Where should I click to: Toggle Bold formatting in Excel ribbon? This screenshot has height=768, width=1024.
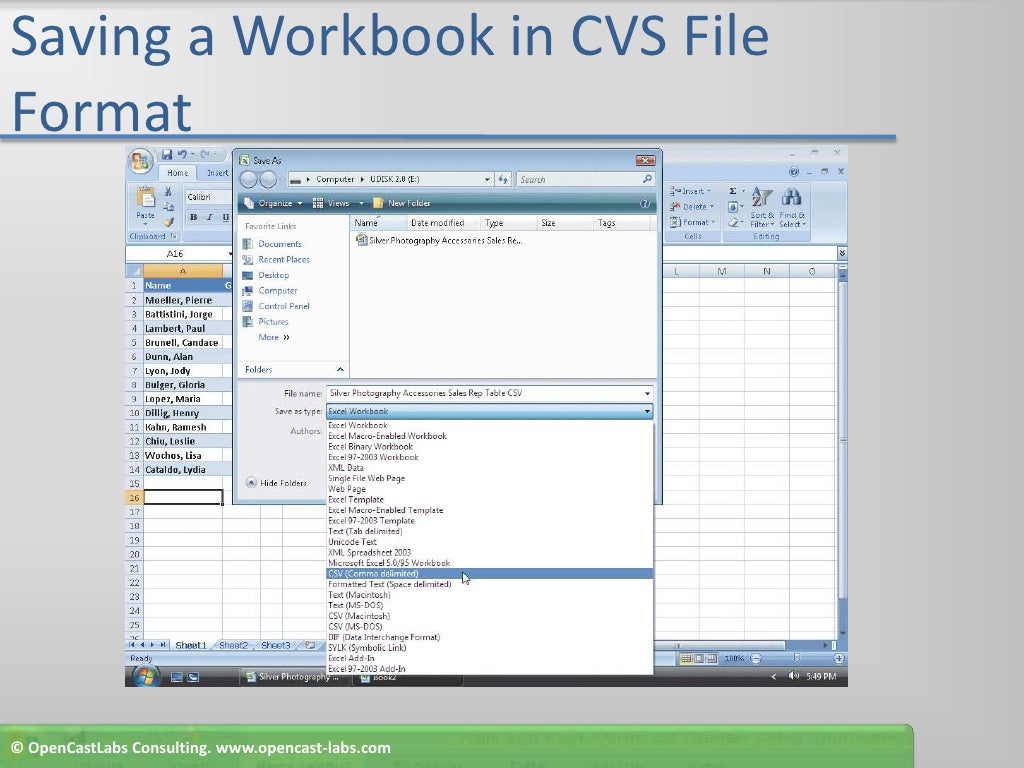pos(193,217)
